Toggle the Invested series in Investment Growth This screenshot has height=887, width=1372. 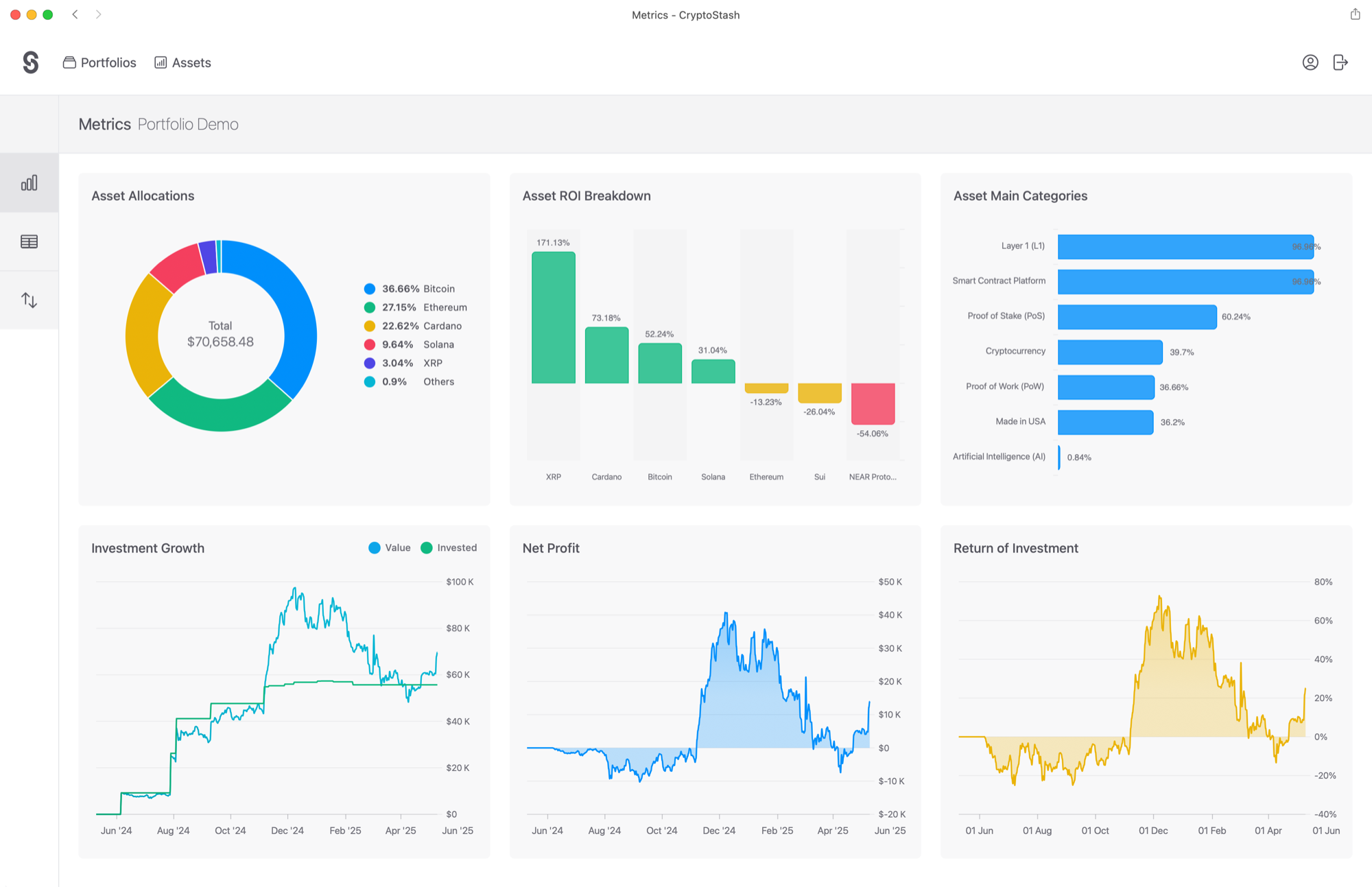[449, 547]
